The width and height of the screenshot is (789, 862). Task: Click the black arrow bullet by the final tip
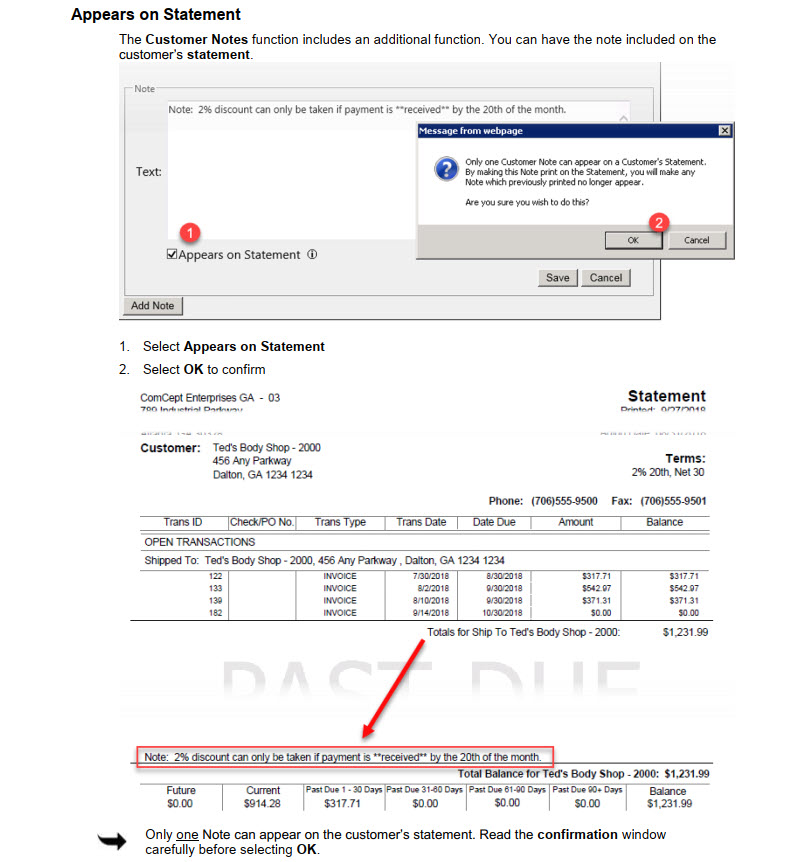tap(111, 841)
